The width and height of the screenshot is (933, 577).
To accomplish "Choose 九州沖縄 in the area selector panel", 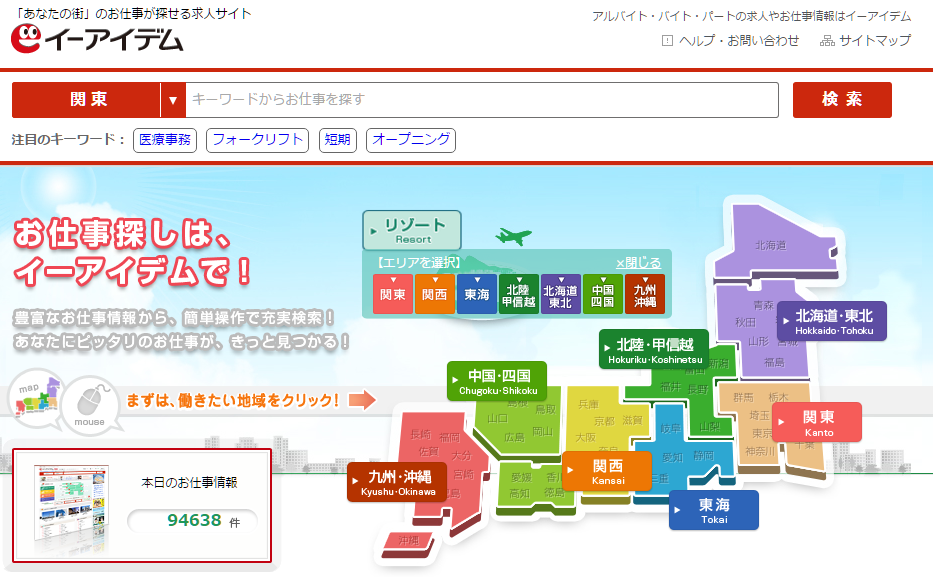I will point(644,294).
